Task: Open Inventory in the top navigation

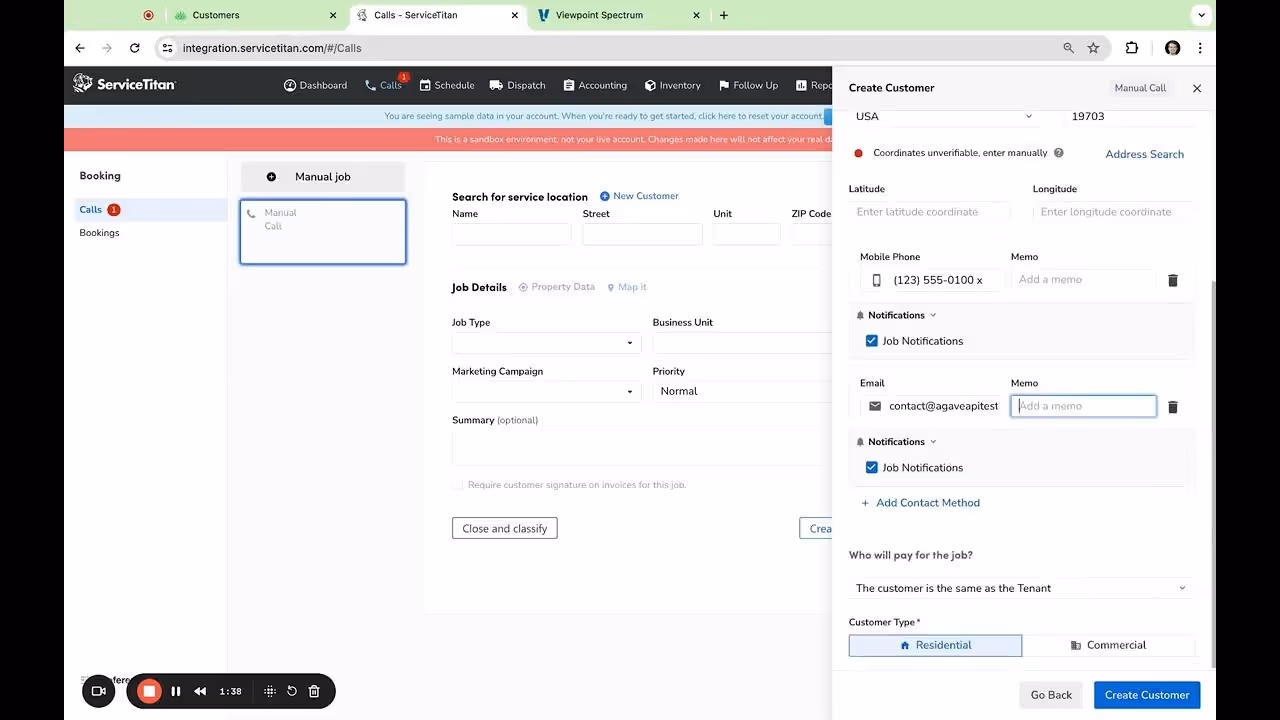Action: coord(673,85)
